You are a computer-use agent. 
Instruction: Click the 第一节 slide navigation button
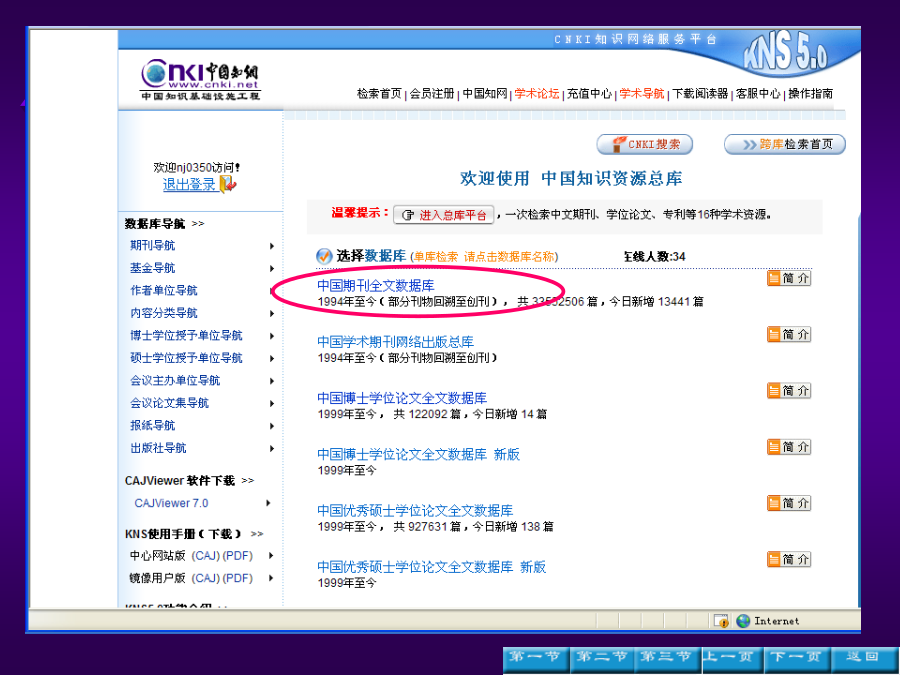click(x=536, y=660)
